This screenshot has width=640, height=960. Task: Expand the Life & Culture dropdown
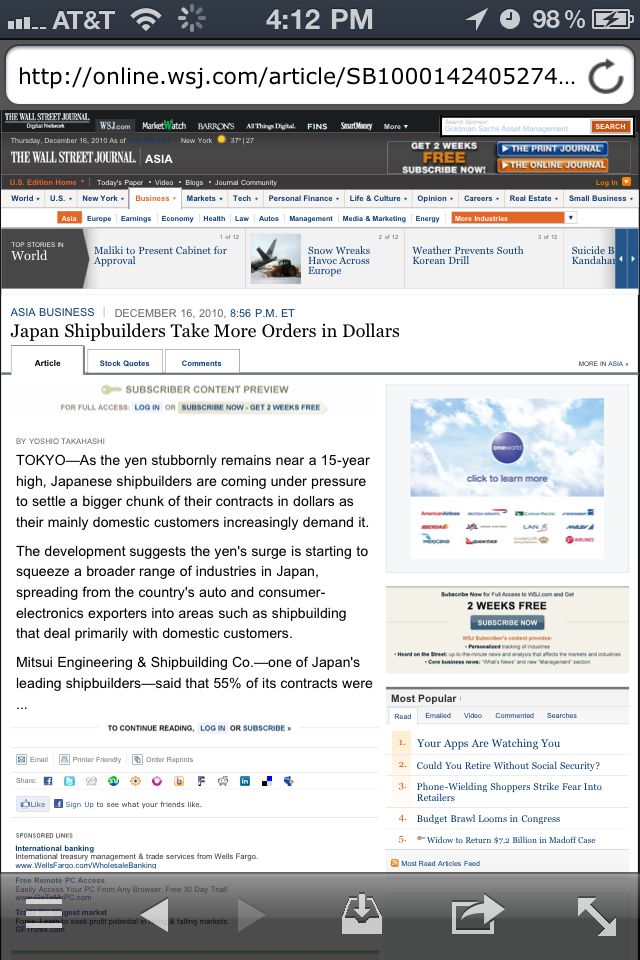378,198
